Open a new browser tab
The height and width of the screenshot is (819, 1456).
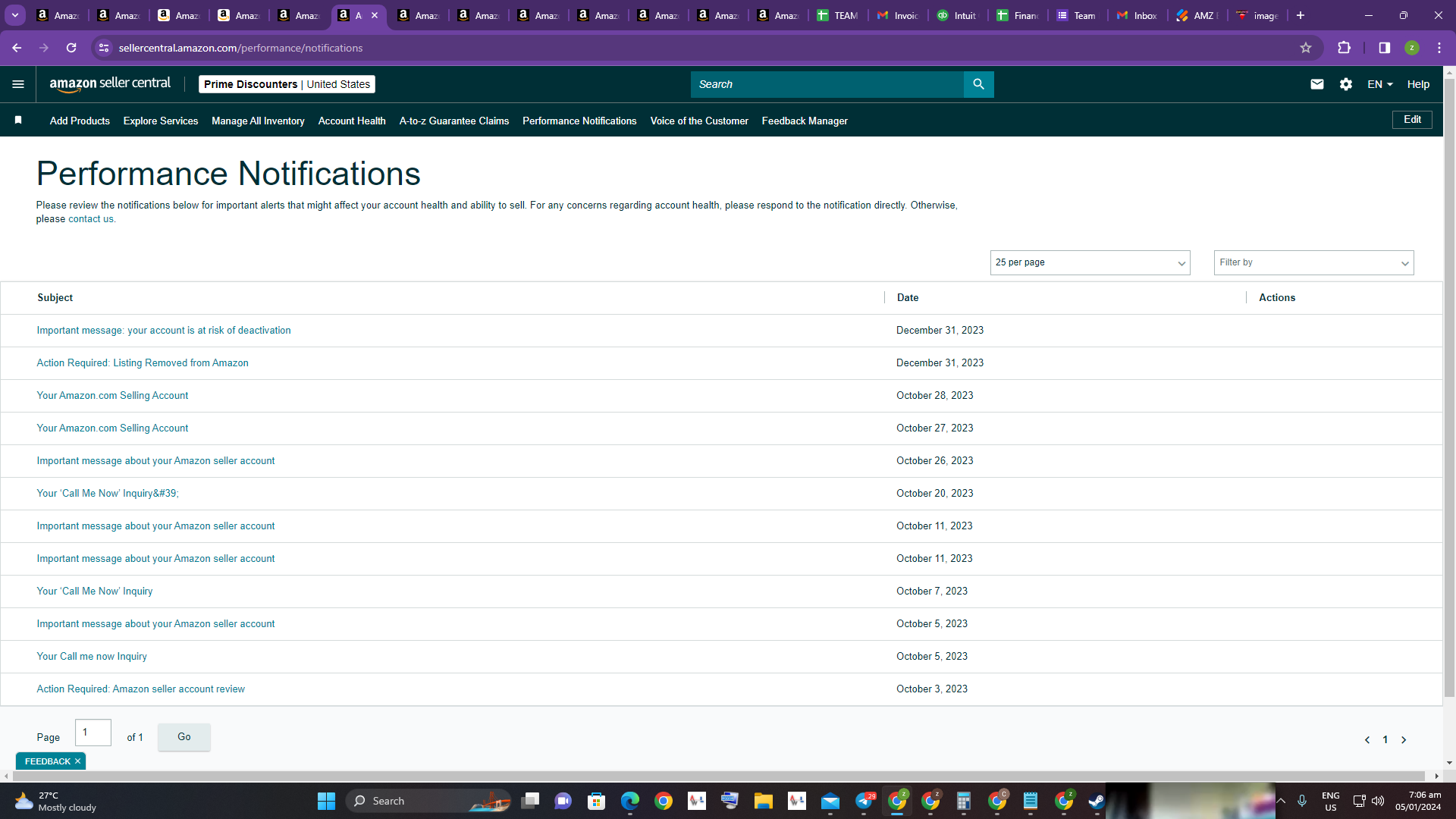coord(1300,15)
